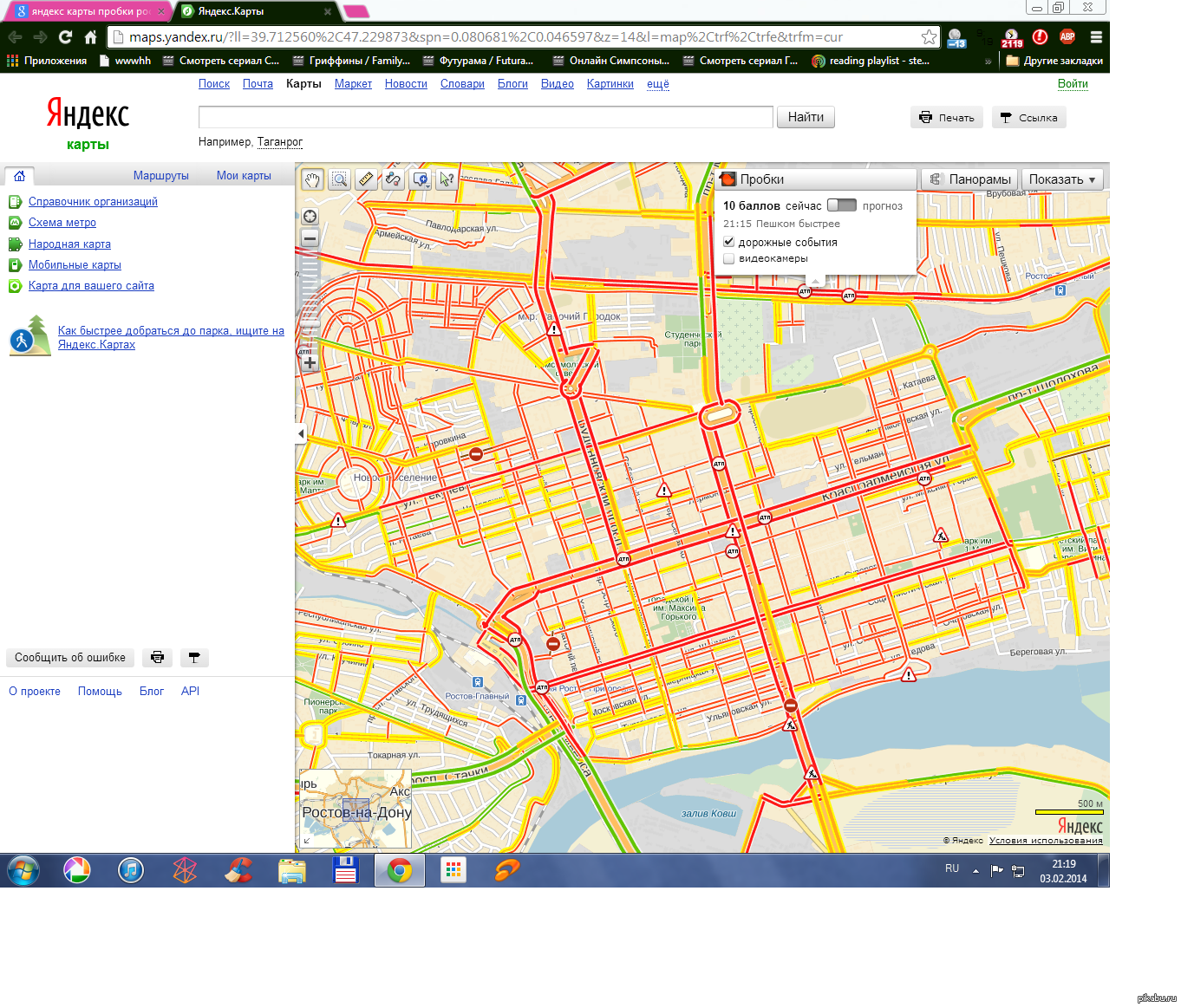The width and height of the screenshot is (1181, 1008).
Task: Click the Windows Start button
Action: pos(23,870)
